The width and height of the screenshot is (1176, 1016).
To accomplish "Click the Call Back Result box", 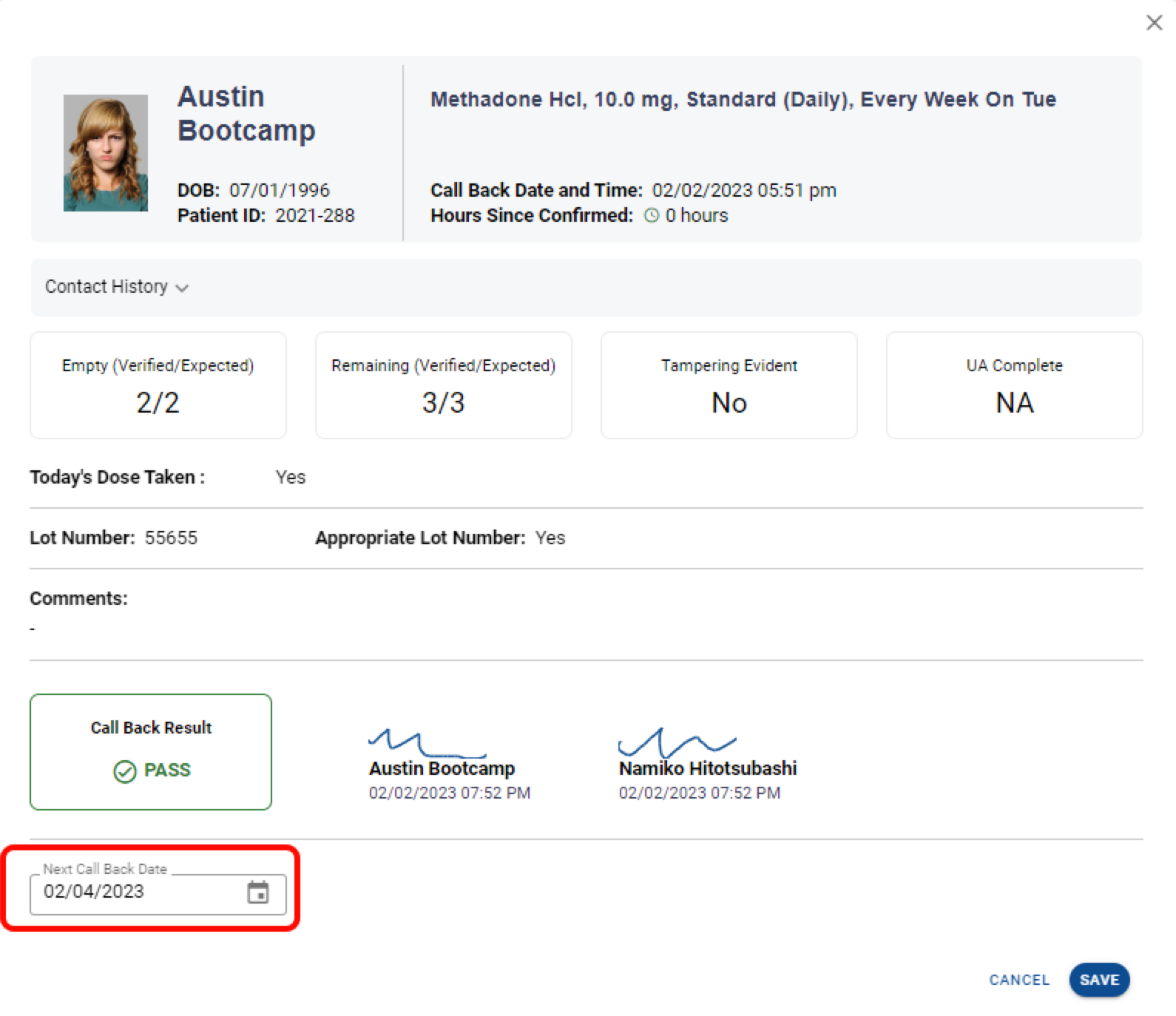I will pos(151,751).
